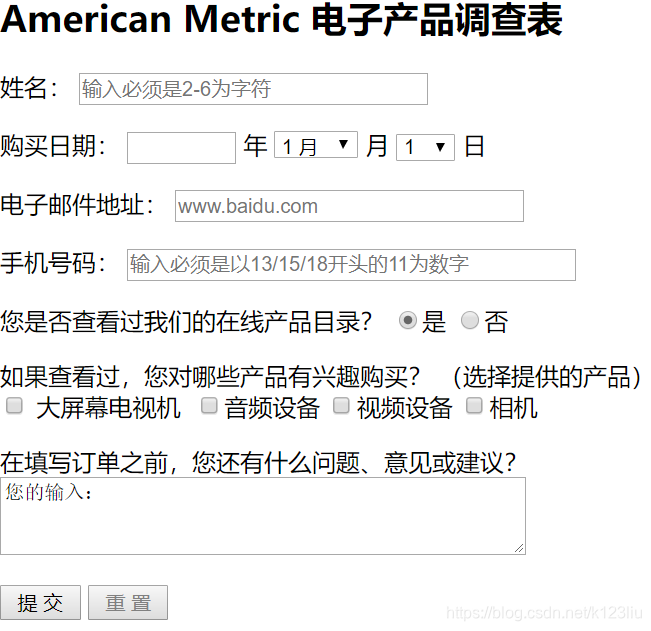
Task: Click the textarea resize handle corner
Action: (x=519, y=548)
